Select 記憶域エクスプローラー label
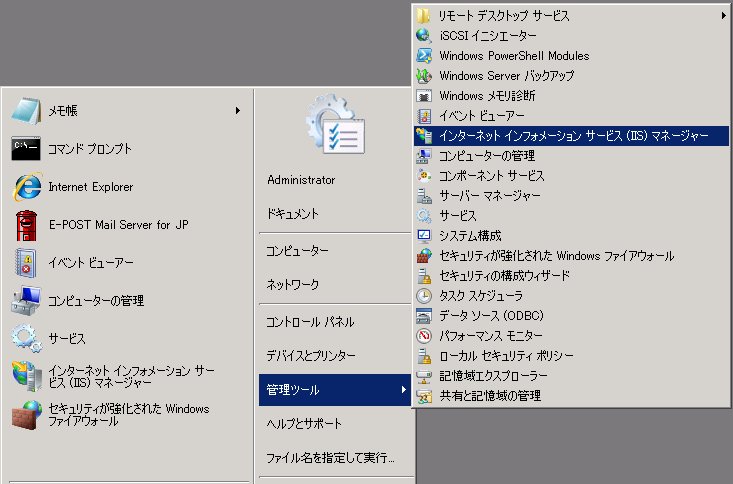 [493, 376]
